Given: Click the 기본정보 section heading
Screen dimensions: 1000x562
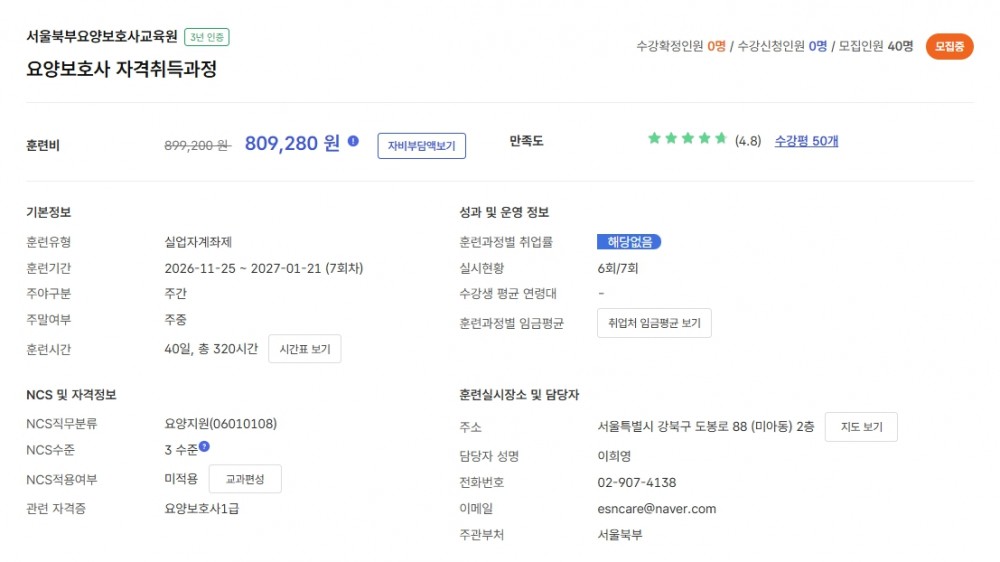Looking at the screenshot, I should [x=48, y=212].
